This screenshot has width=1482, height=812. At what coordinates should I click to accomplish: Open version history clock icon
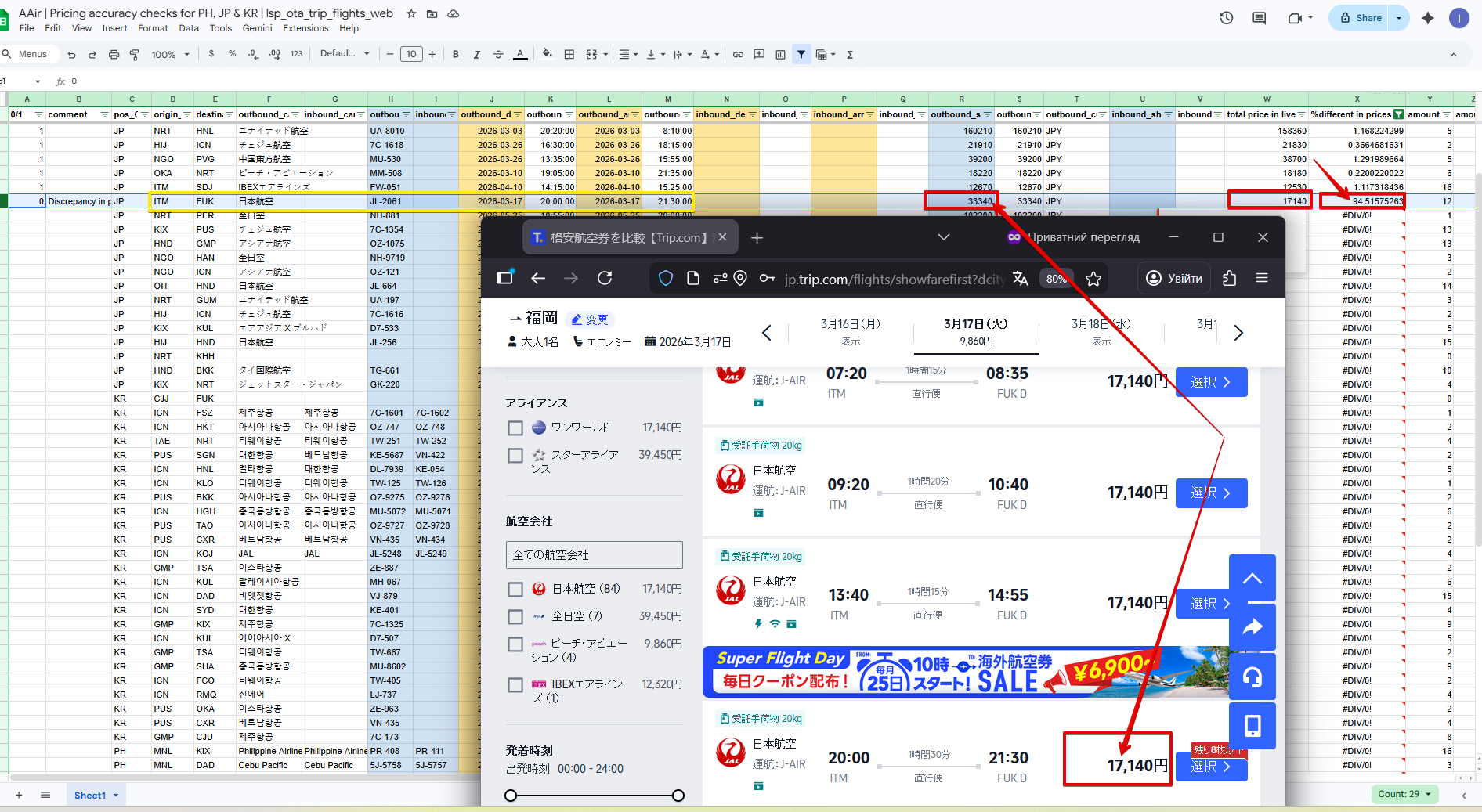[1227, 18]
